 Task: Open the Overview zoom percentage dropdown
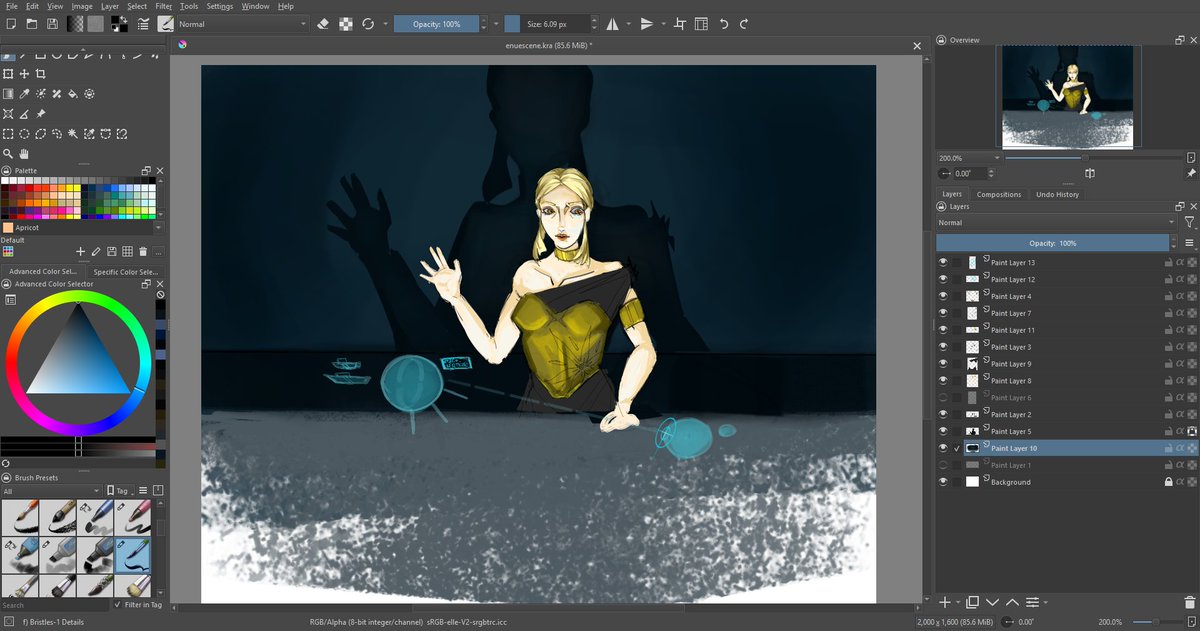coord(968,158)
